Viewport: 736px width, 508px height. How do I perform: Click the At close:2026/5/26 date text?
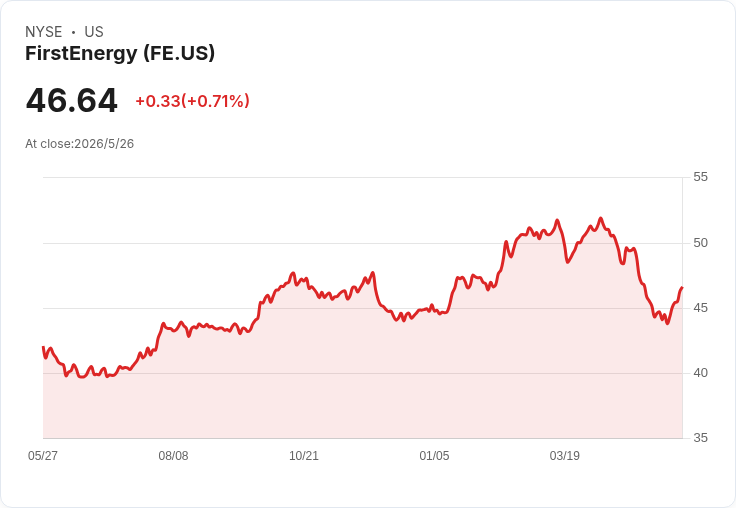79,144
